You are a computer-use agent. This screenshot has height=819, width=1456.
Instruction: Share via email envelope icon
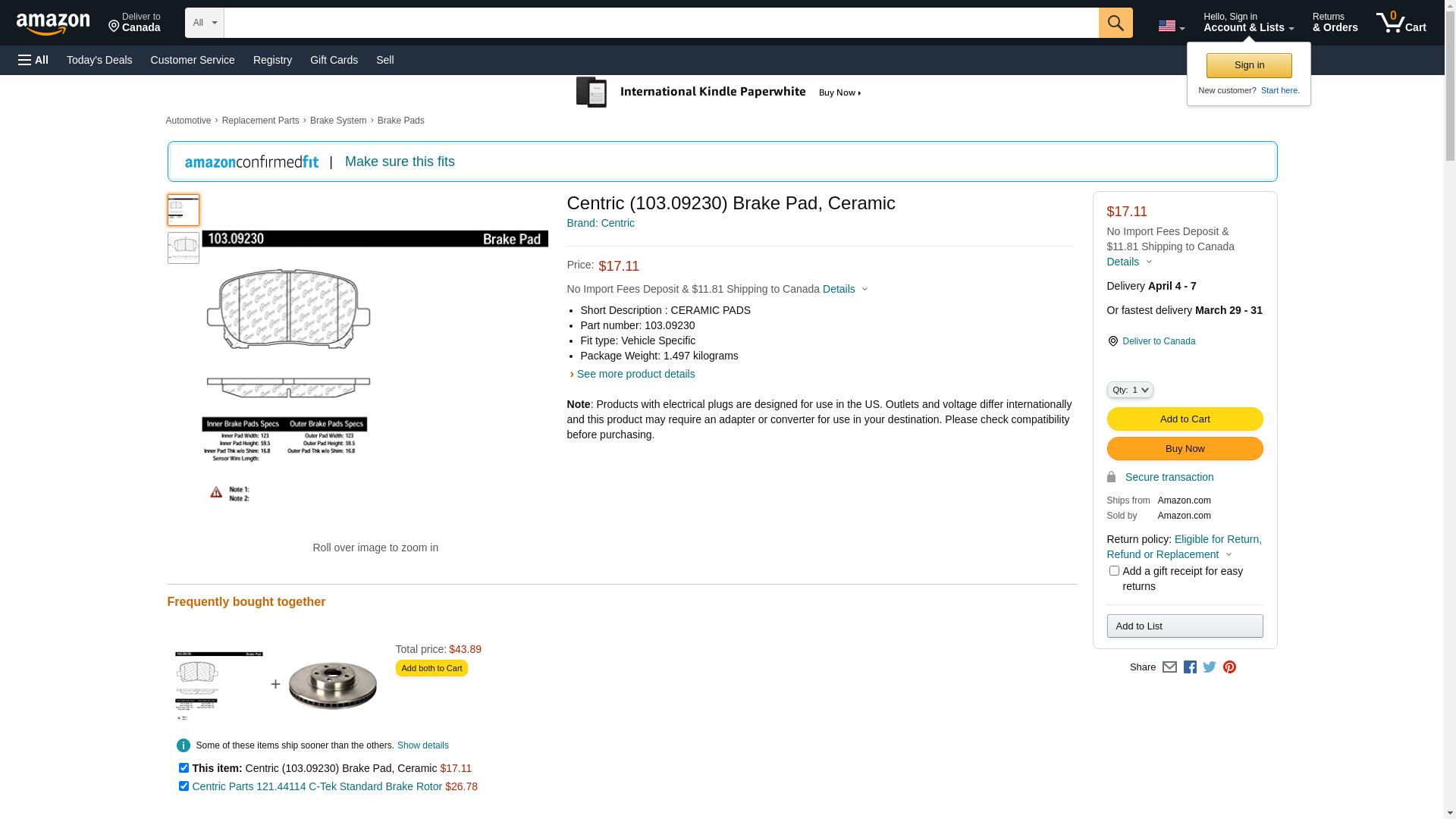[1169, 667]
